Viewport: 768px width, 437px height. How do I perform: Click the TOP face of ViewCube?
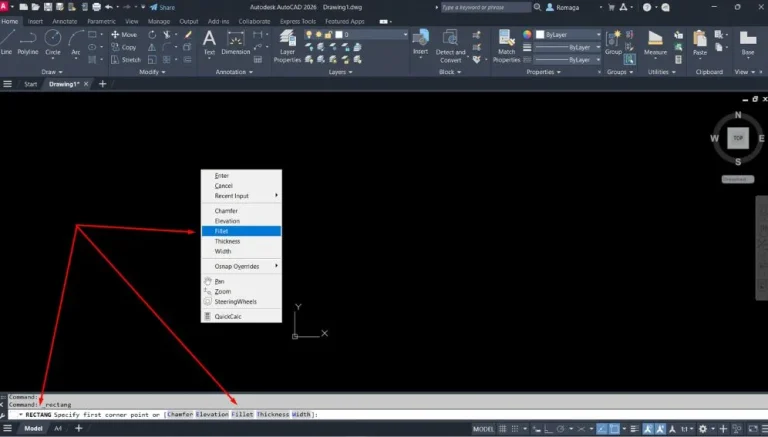coord(738,137)
